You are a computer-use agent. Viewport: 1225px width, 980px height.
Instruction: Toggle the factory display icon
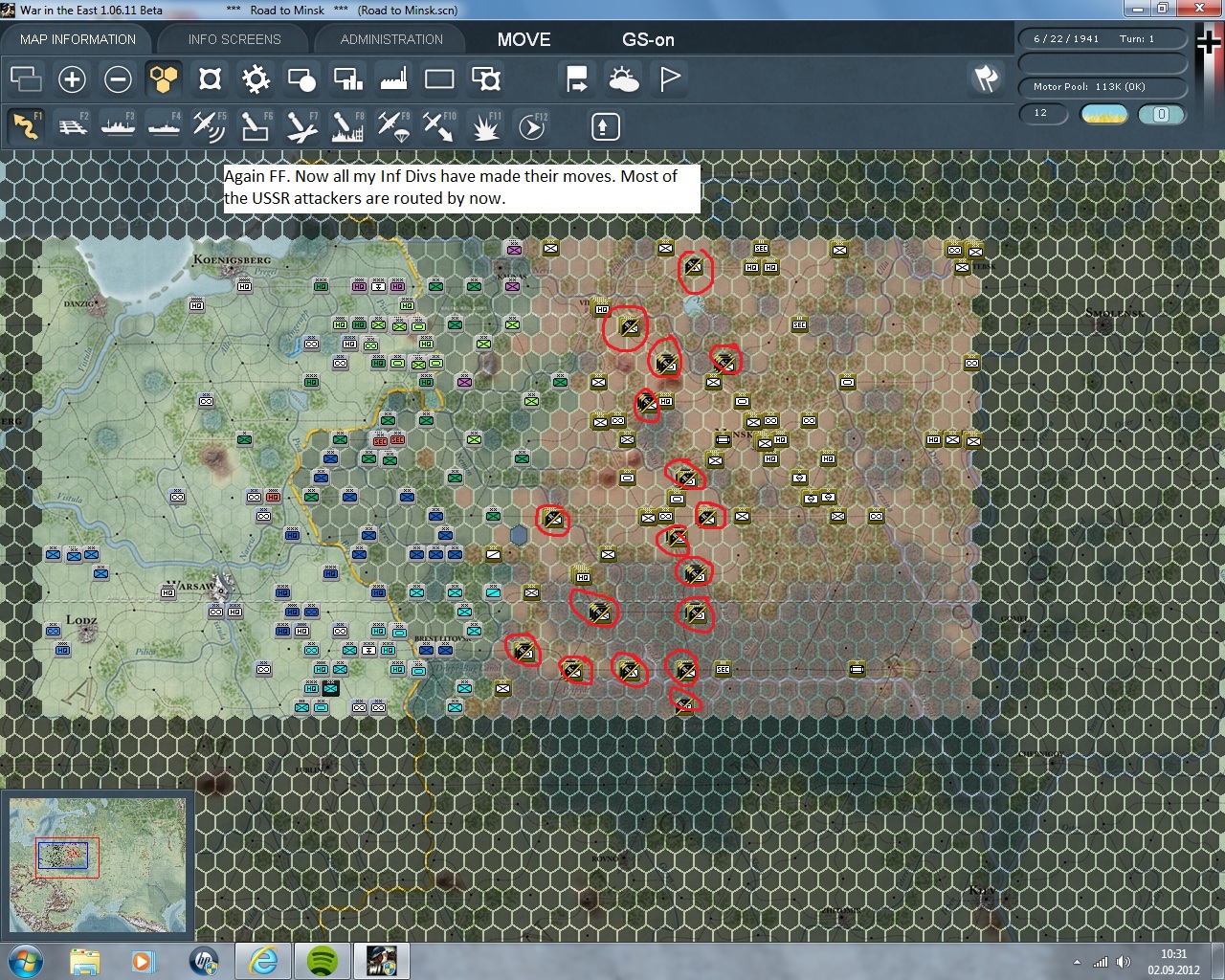pyautogui.click(x=393, y=78)
